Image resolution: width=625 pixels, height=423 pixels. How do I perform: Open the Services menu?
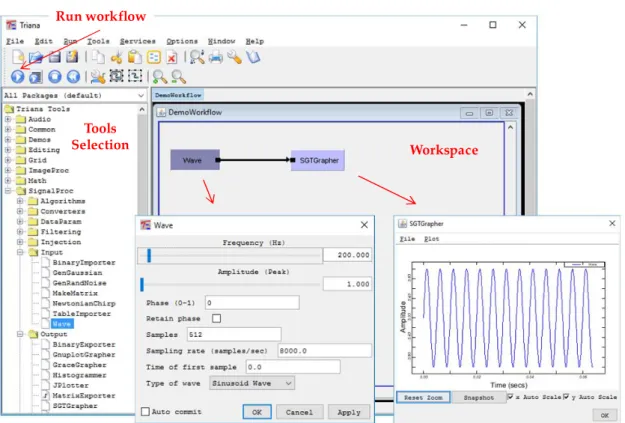(138, 41)
